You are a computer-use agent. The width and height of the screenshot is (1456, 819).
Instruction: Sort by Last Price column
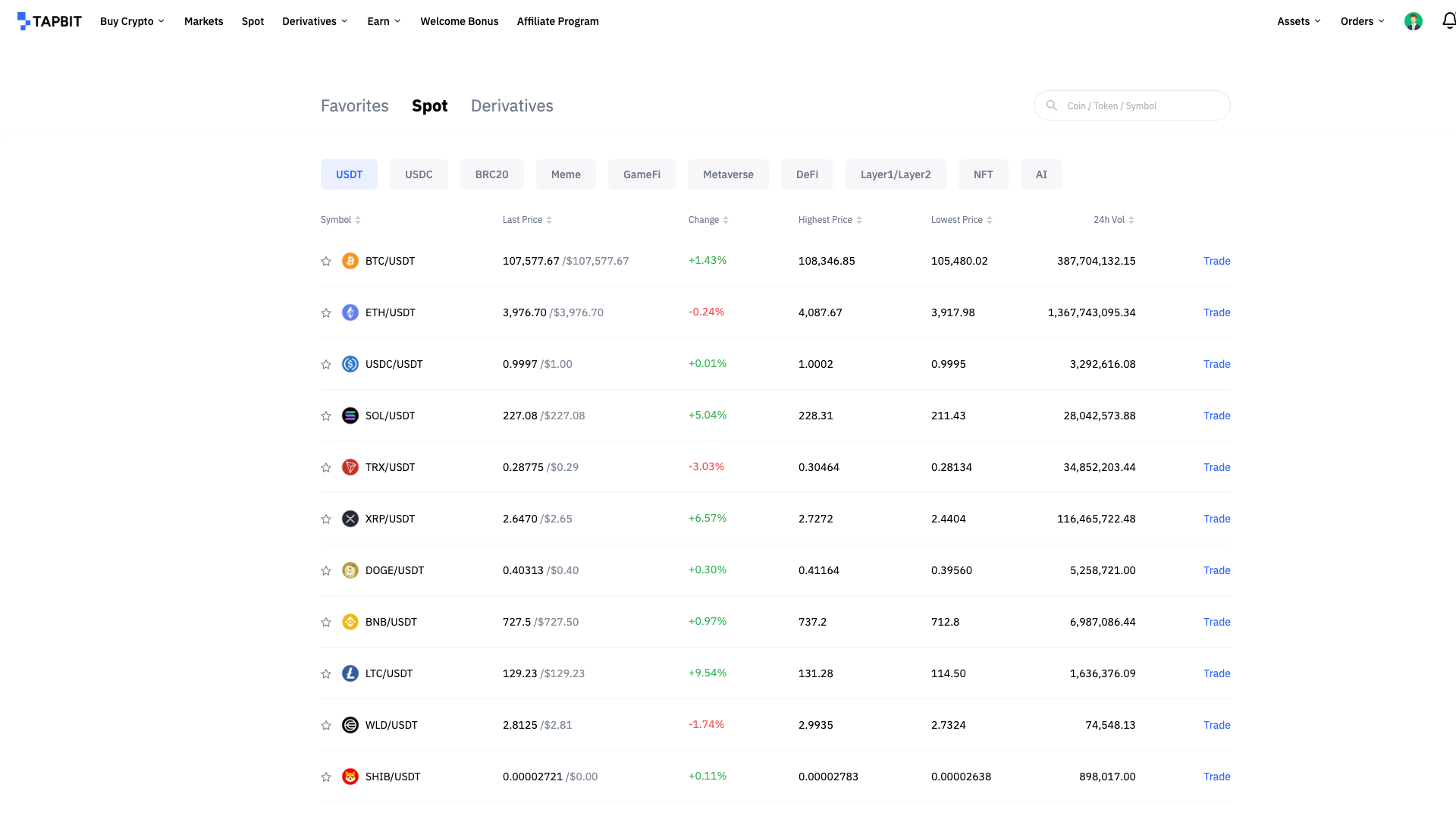(x=527, y=220)
